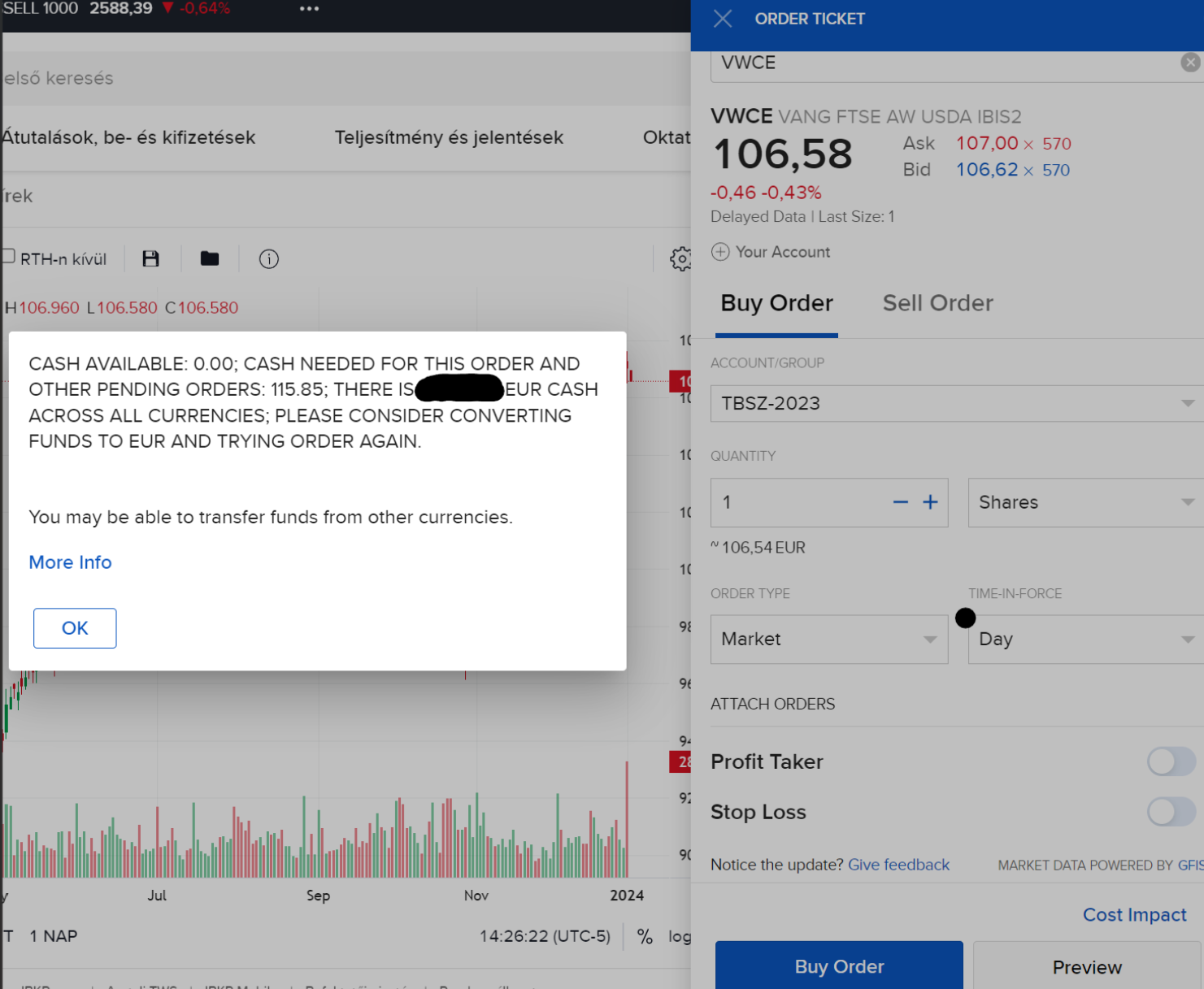Switch to the Buy Order tab
The width and height of the screenshot is (1204, 989).
coord(777,303)
